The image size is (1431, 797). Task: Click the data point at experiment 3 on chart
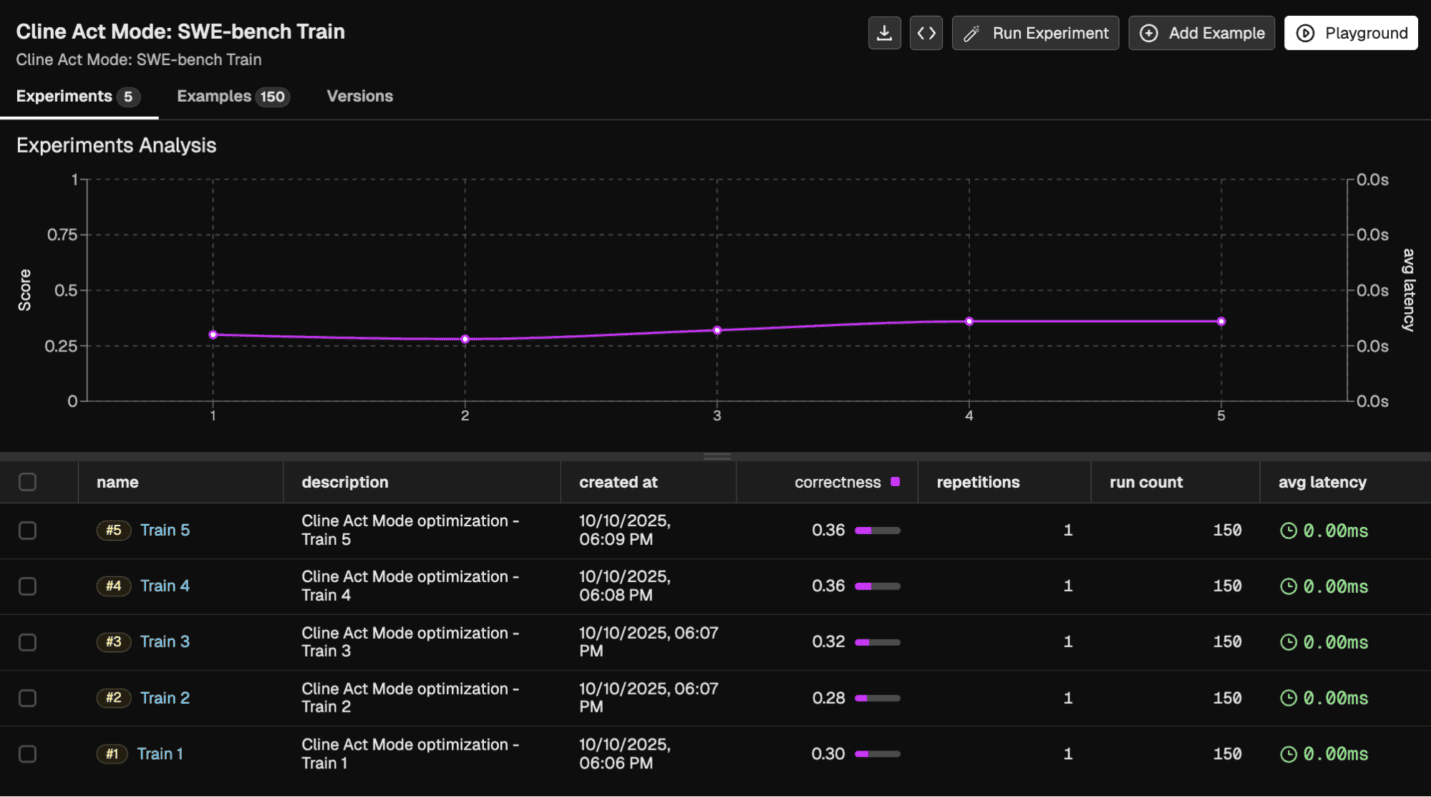click(x=716, y=329)
